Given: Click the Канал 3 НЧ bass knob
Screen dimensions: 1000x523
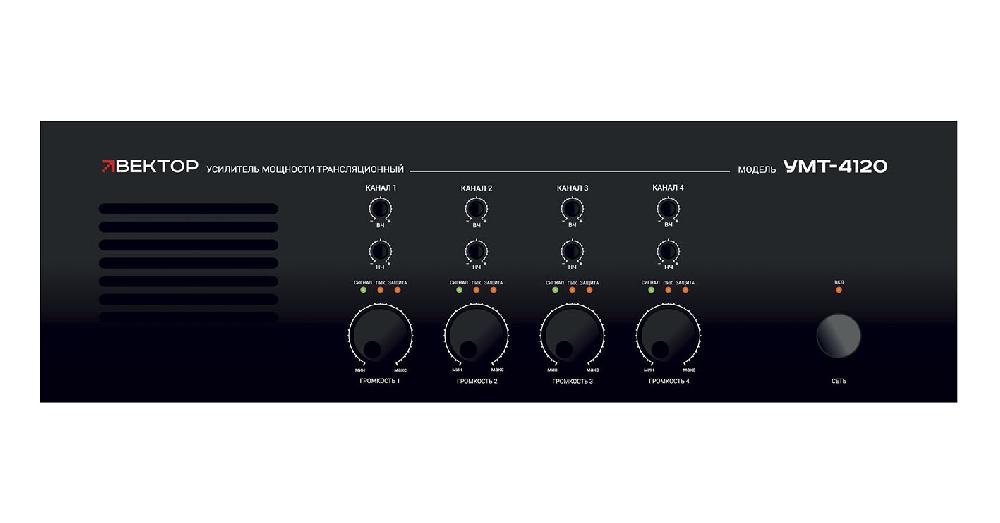Looking at the screenshot, I should 571,250.
